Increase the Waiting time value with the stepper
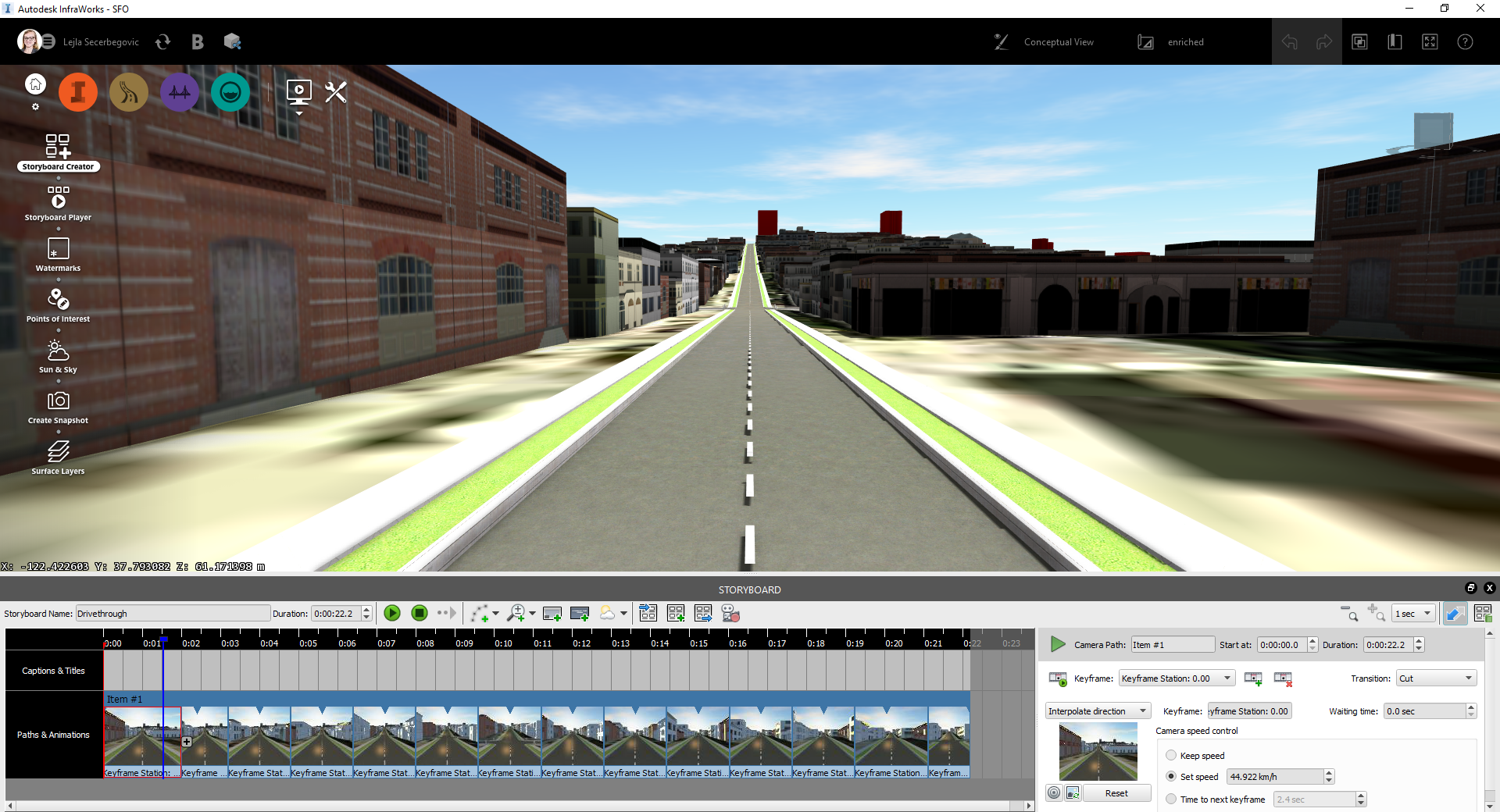Screen dimensions: 1500x812 (x=1472, y=707)
